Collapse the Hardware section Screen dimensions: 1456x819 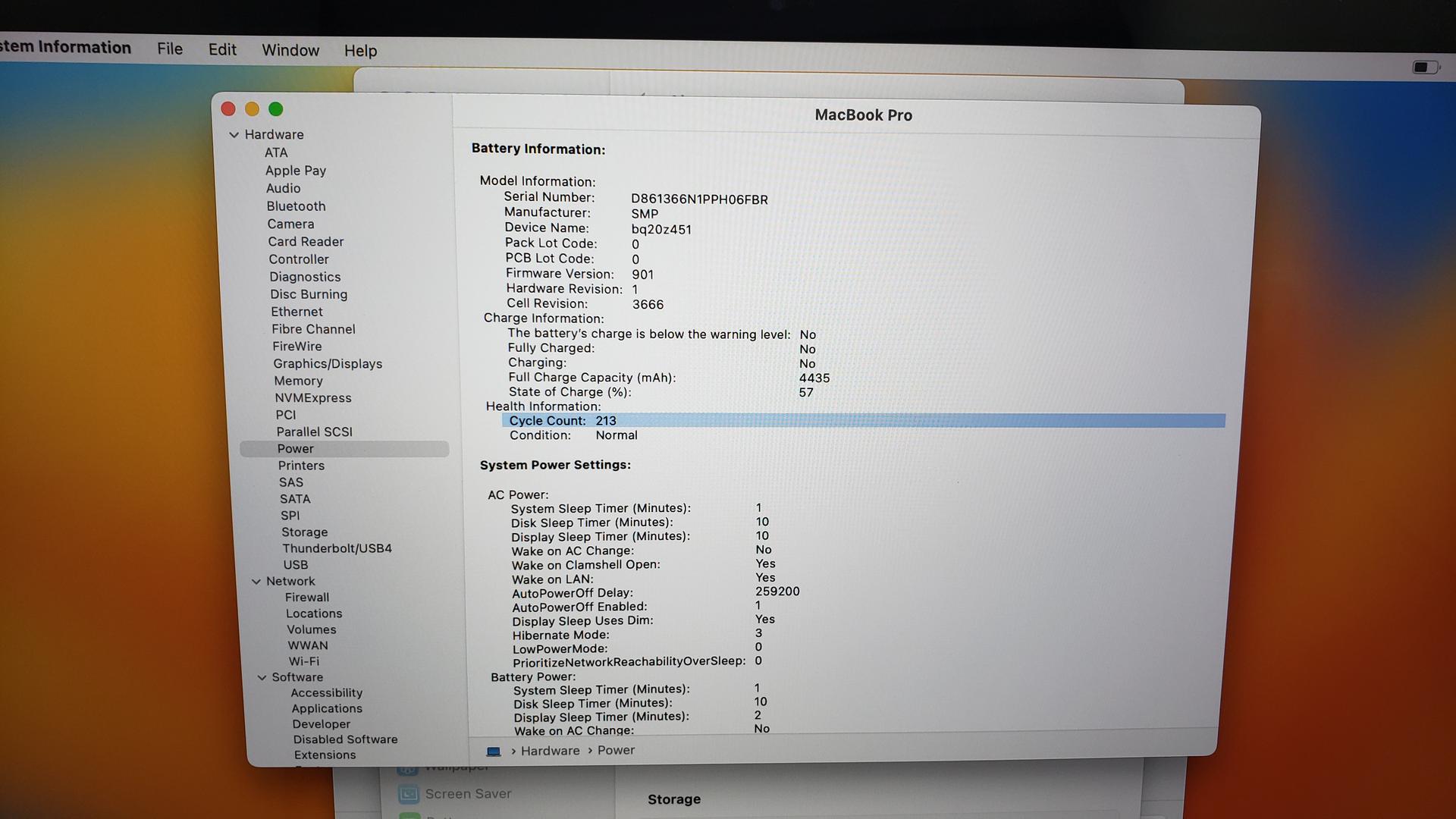[x=234, y=135]
